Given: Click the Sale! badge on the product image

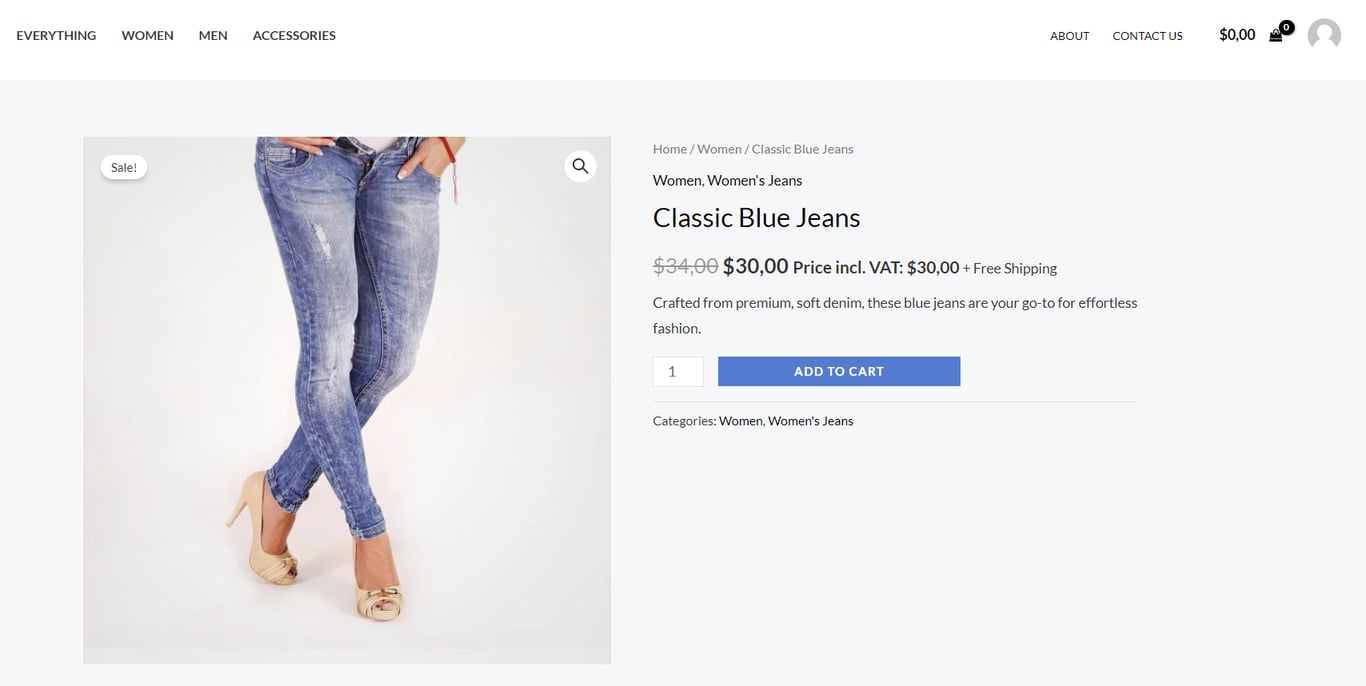Looking at the screenshot, I should tap(123, 166).
